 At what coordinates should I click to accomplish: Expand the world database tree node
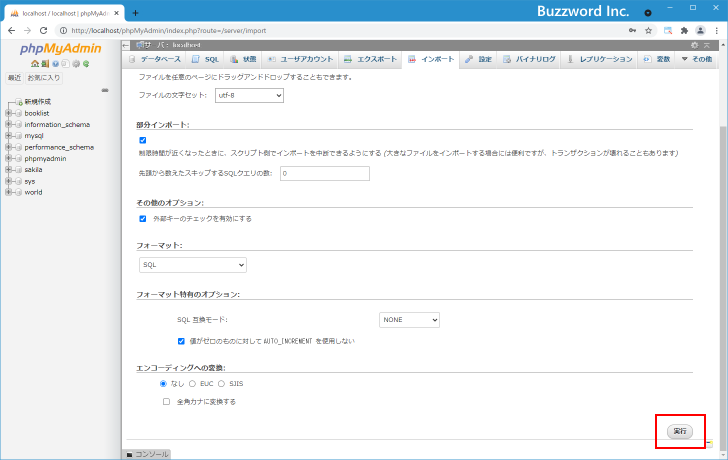[8, 192]
